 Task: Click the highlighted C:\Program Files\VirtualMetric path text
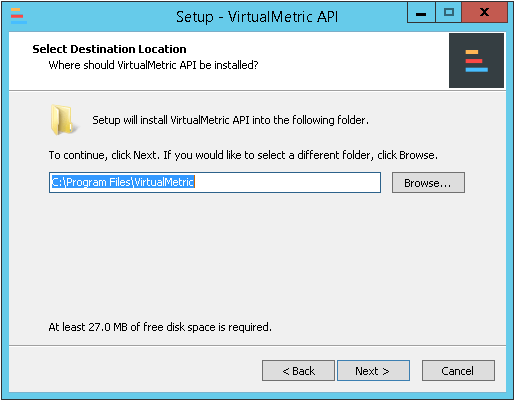(x=123, y=182)
